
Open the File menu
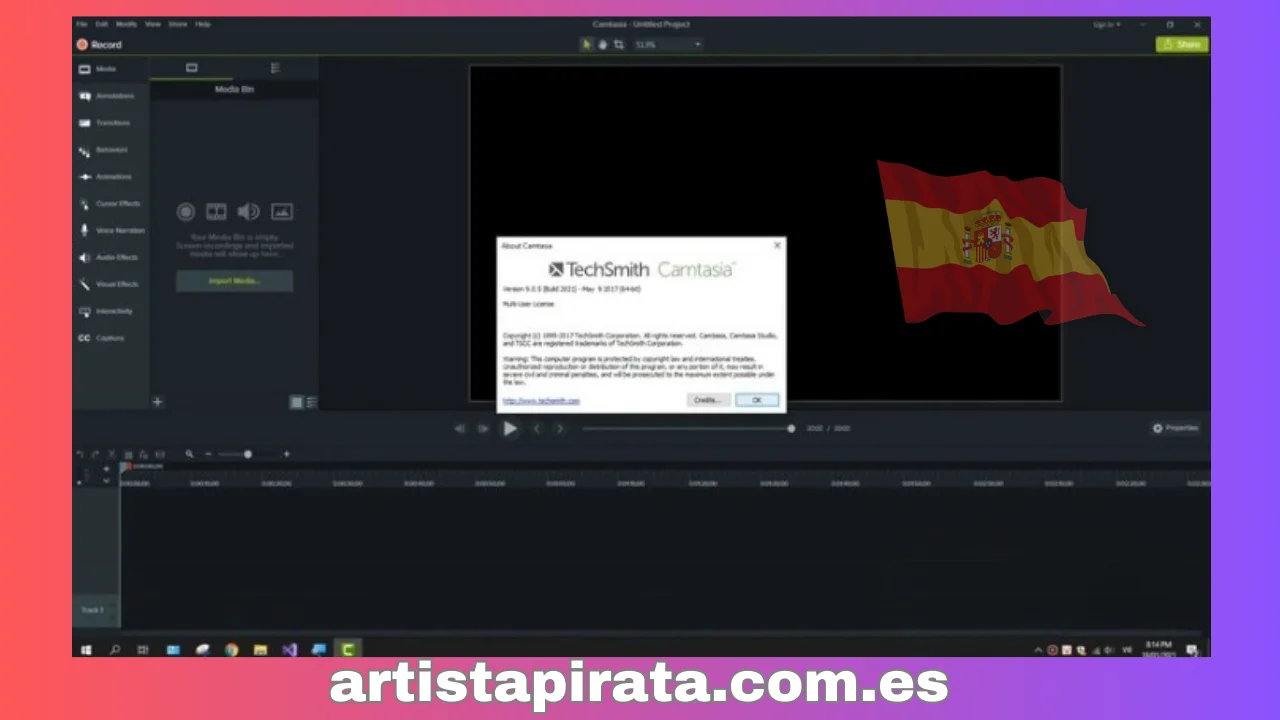(x=82, y=24)
